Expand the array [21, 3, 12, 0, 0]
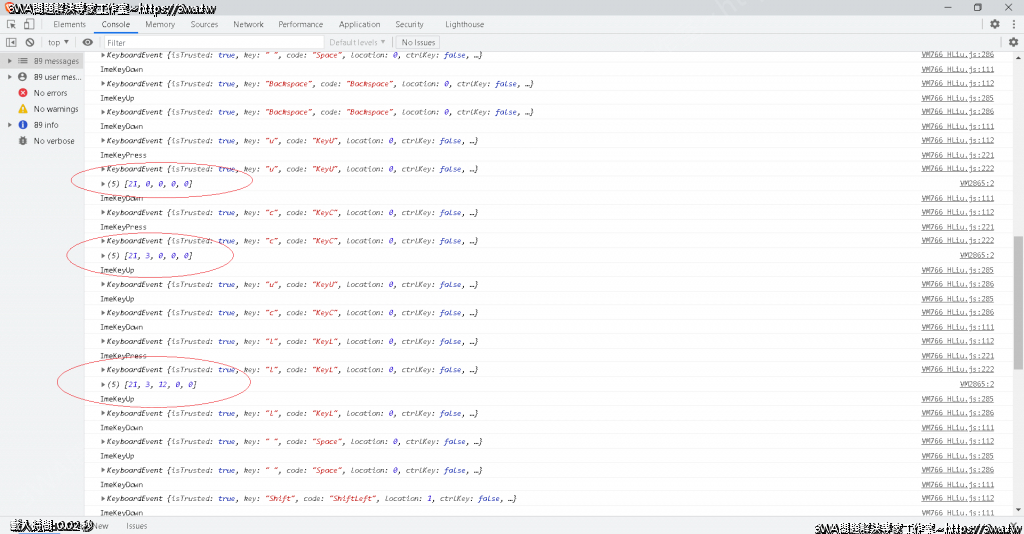 tap(104, 384)
